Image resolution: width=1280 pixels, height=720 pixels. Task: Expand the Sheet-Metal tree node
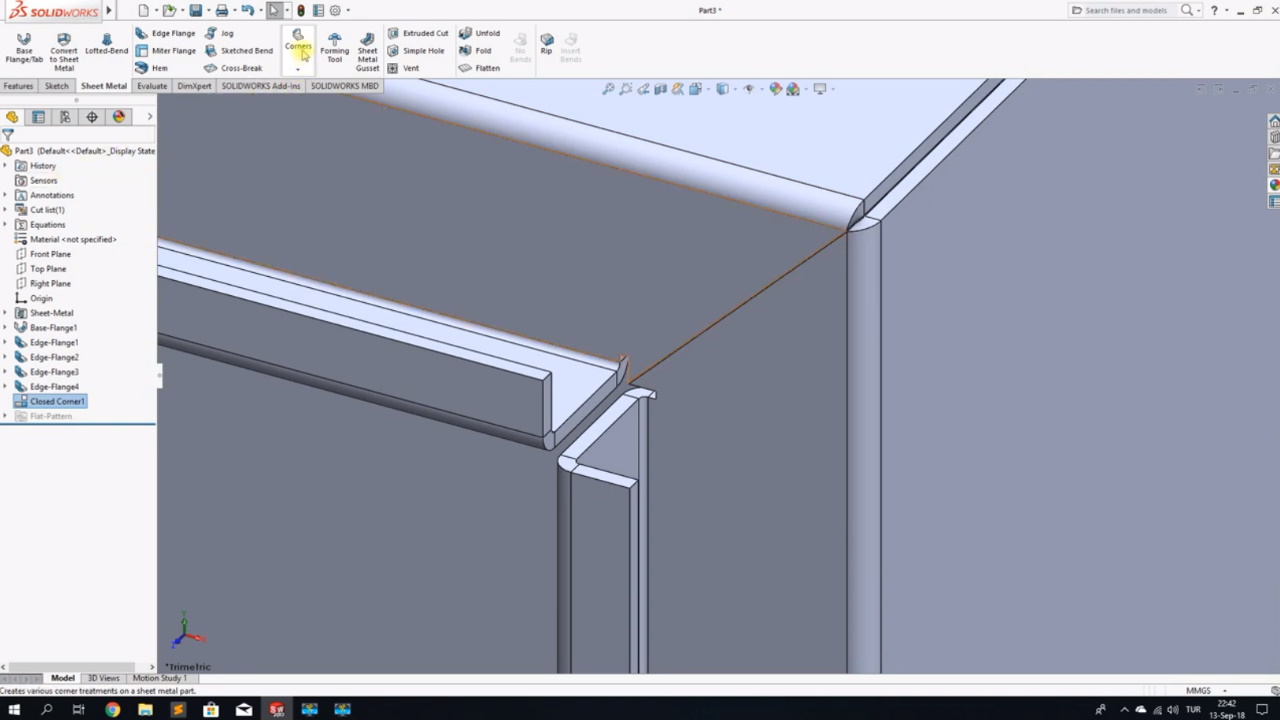[7, 312]
